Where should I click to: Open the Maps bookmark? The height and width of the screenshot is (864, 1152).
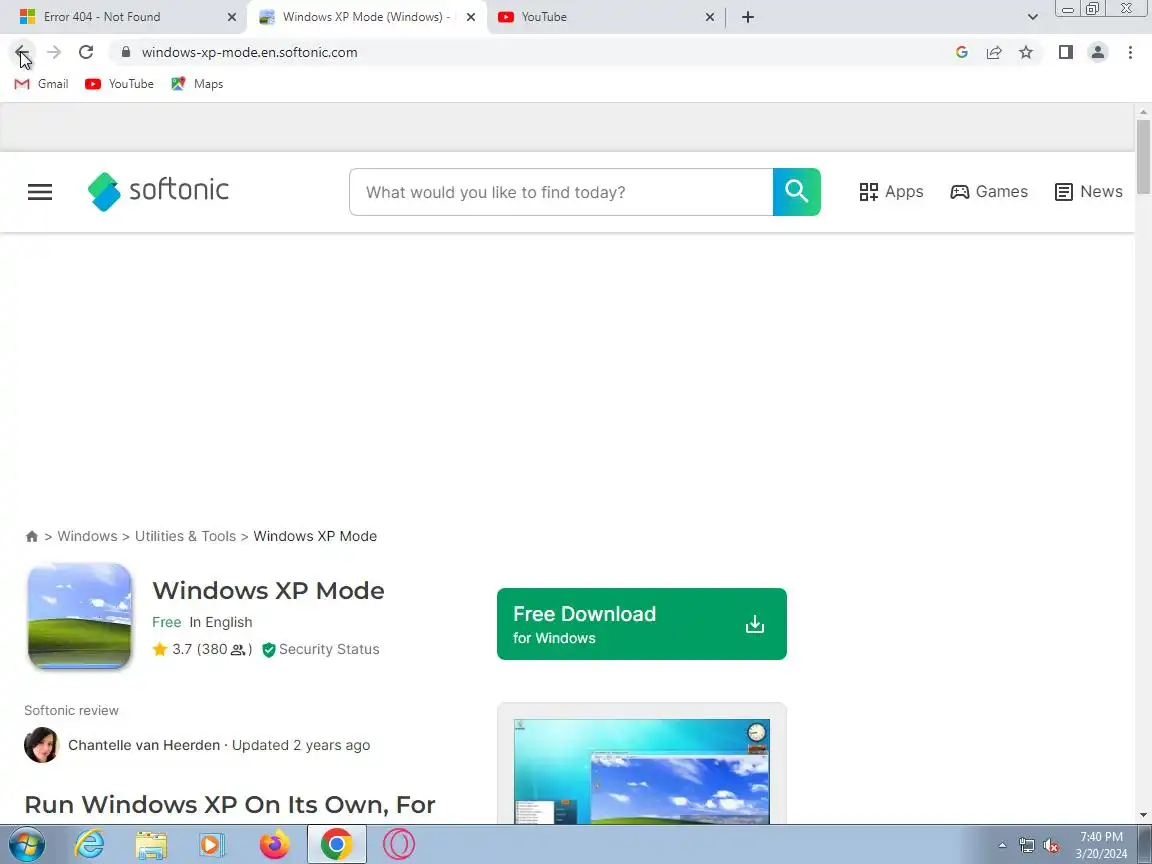pos(197,84)
